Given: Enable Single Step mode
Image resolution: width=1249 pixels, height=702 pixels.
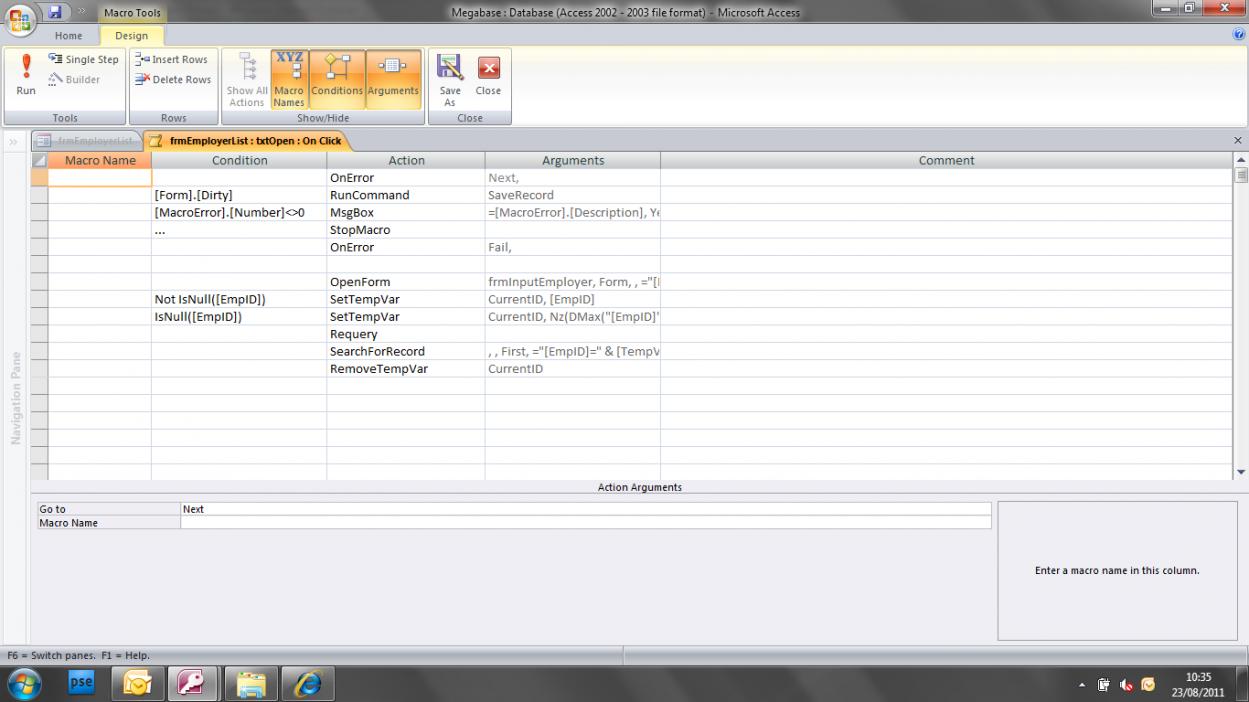Looking at the screenshot, I should [x=83, y=59].
